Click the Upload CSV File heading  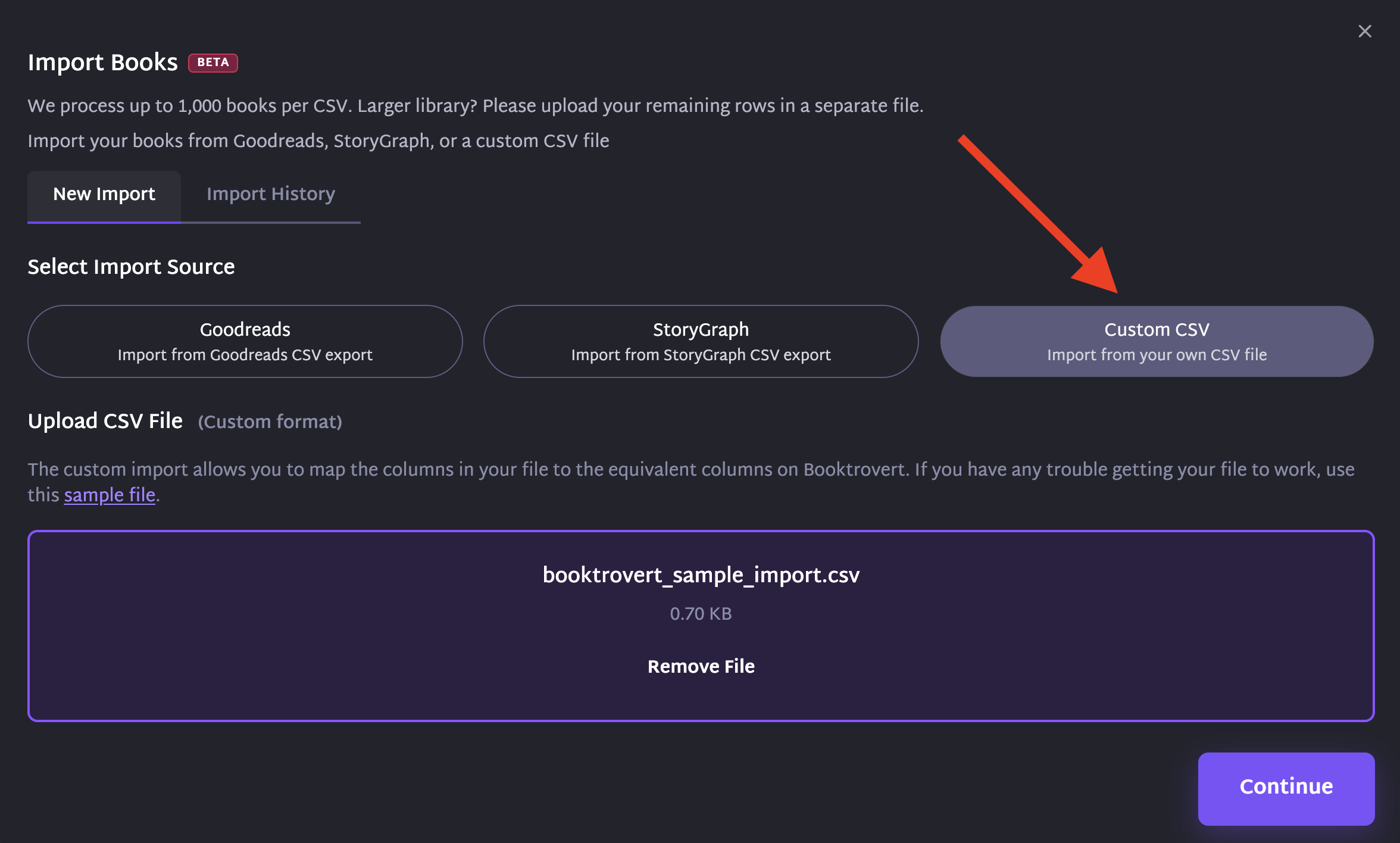(x=105, y=421)
